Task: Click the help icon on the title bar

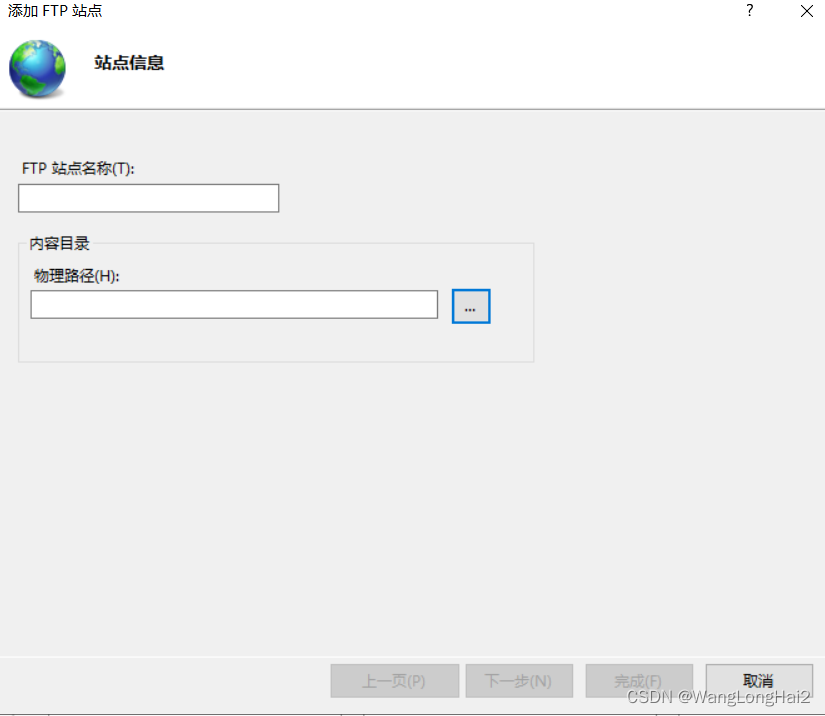Action: pyautogui.click(x=749, y=11)
